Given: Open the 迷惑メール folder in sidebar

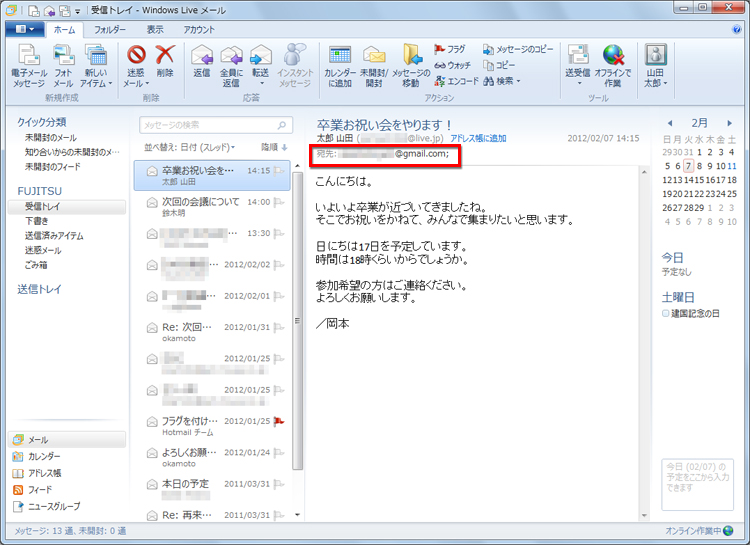Looking at the screenshot, I should (43, 250).
